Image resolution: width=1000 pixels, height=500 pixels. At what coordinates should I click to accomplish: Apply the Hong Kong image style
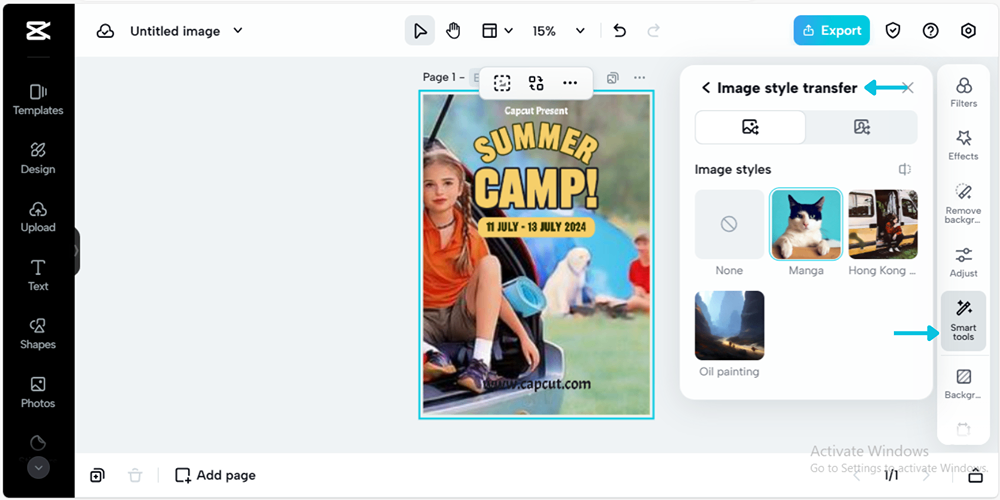[883, 224]
